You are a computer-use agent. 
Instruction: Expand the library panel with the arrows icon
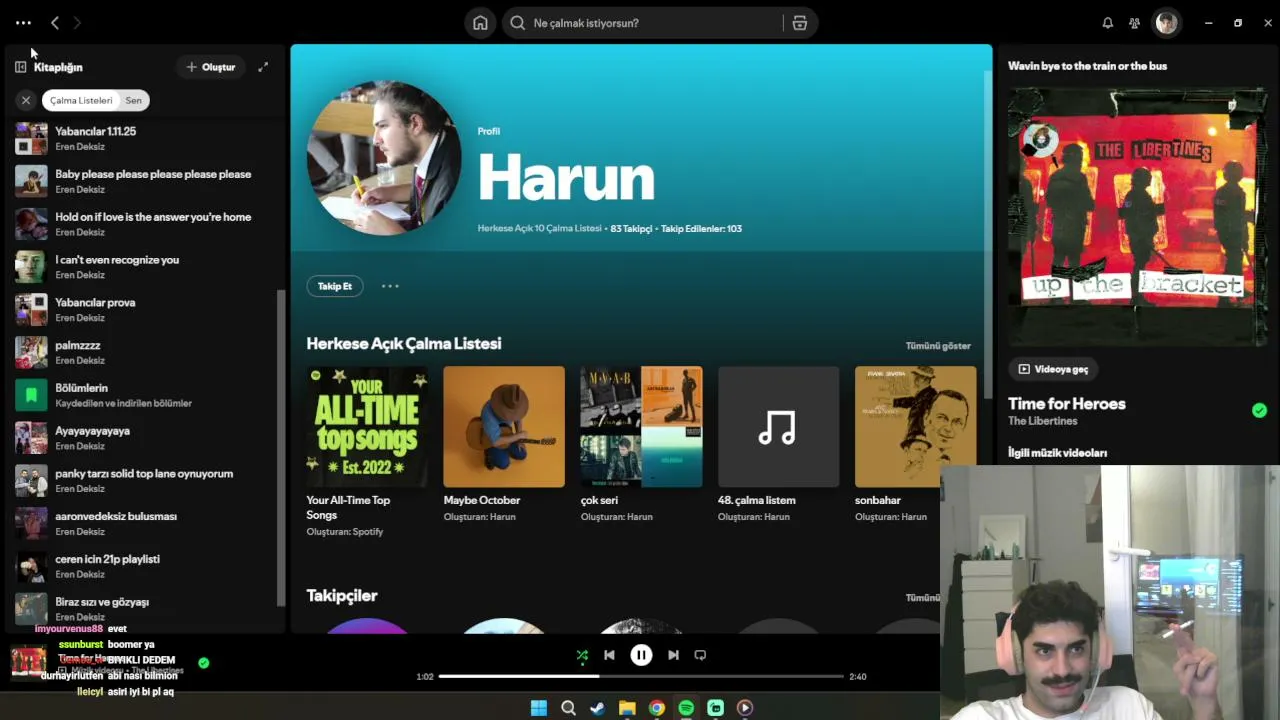(263, 67)
